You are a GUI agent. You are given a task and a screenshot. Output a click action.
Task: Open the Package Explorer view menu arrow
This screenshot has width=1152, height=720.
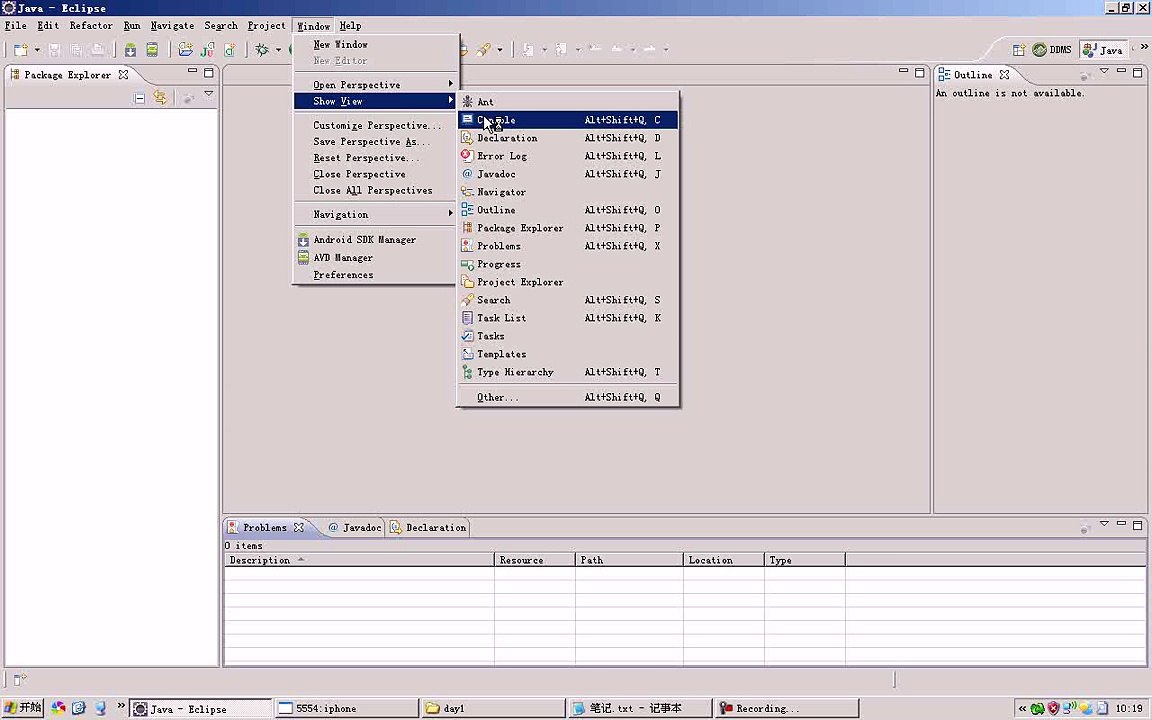click(x=209, y=95)
